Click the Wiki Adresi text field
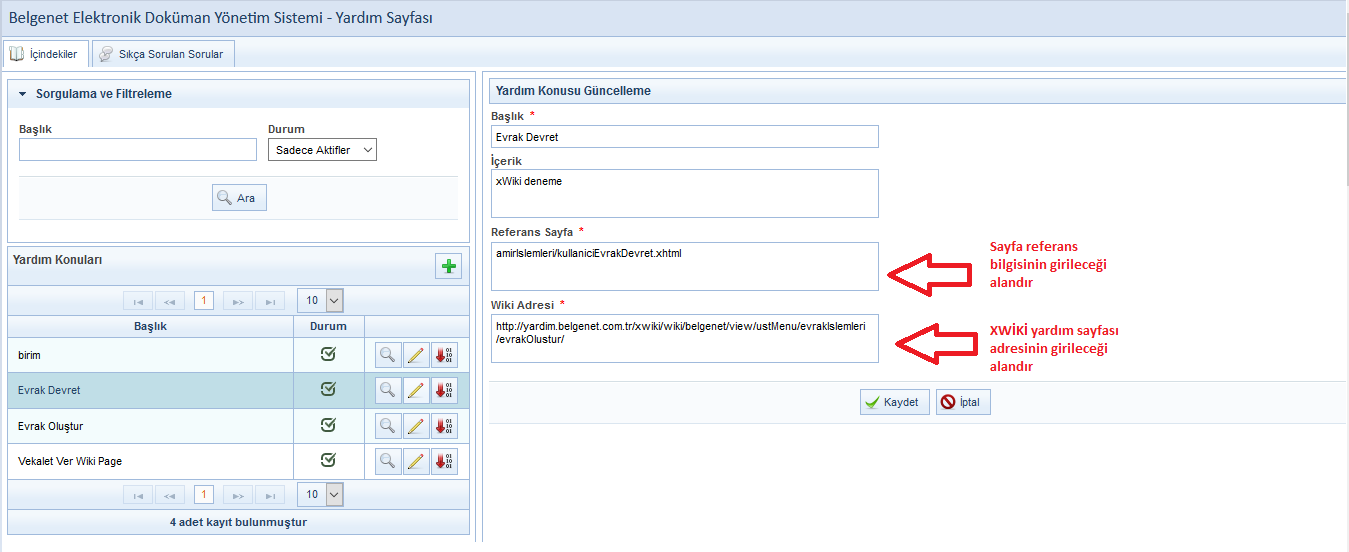The width and height of the screenshot is (1349, 552). pos(684,338)
